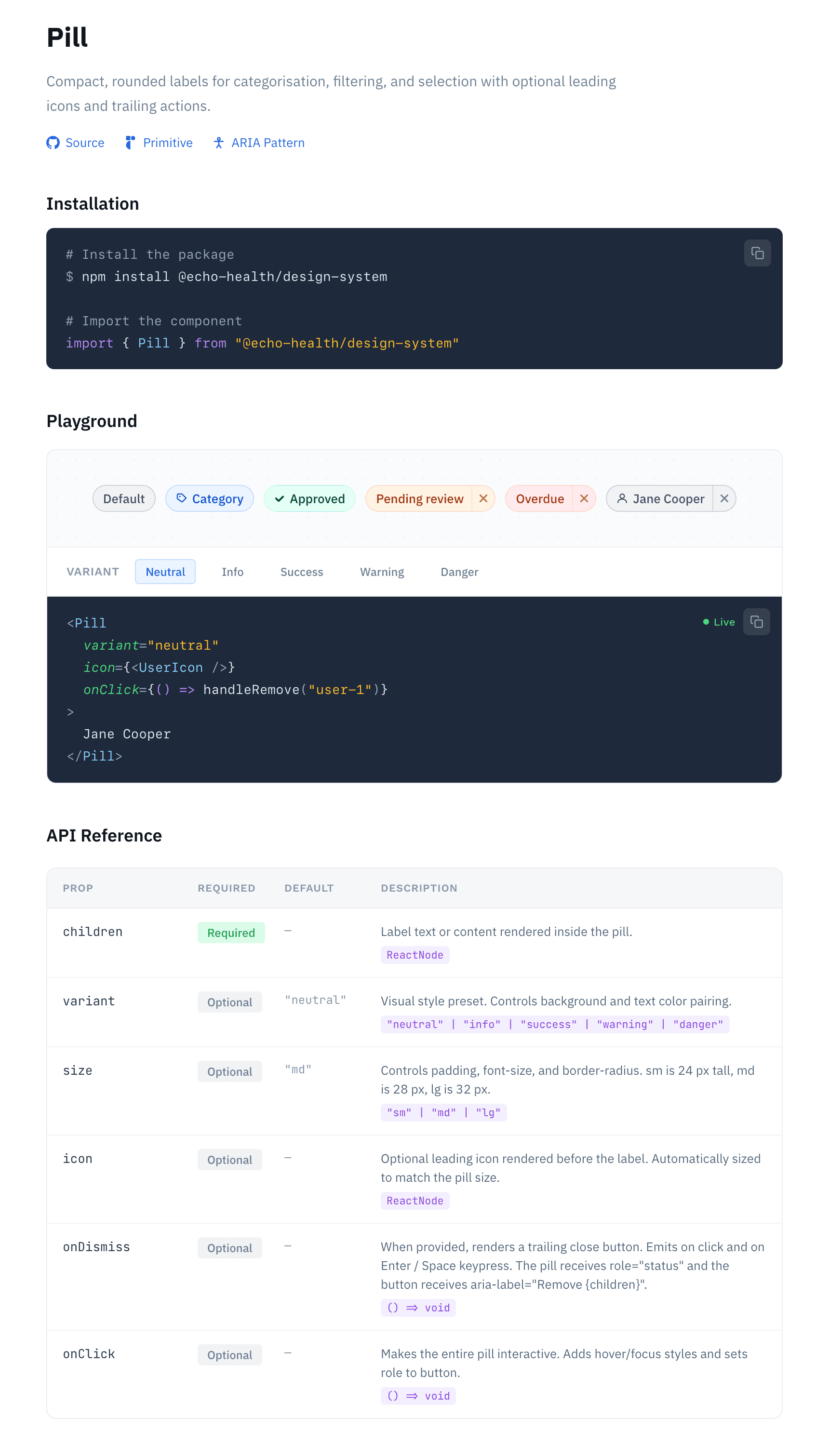
Task: Select the Danger variant
Action: (459, 572)
